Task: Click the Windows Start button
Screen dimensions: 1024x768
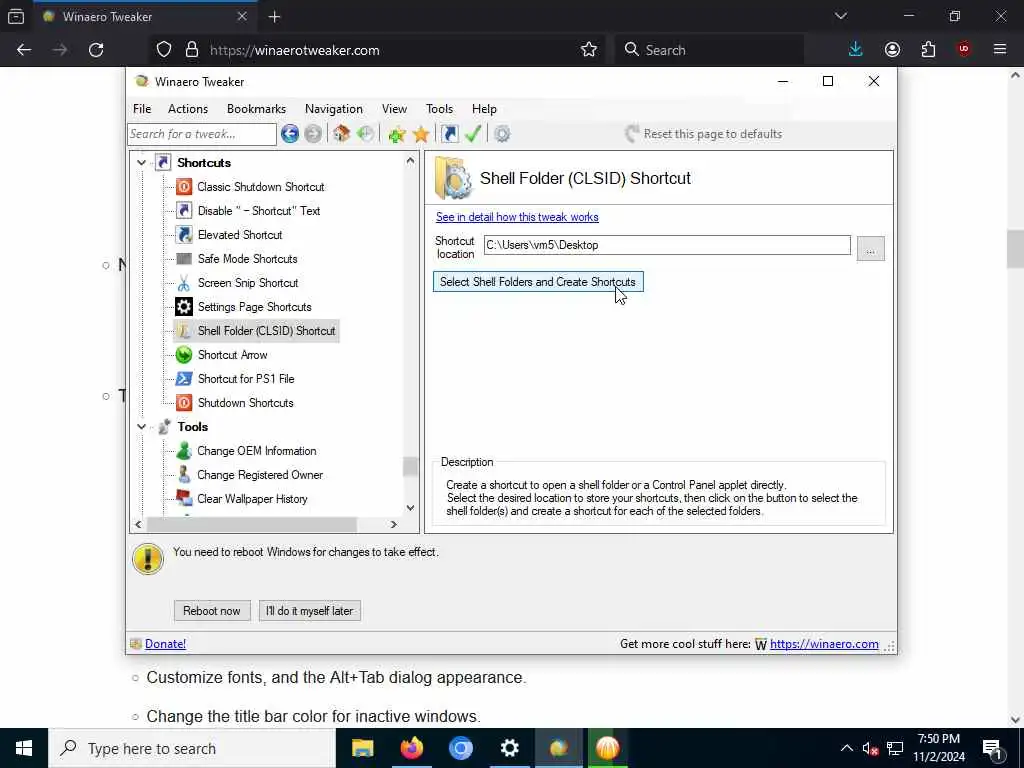Action: [24, 748]
